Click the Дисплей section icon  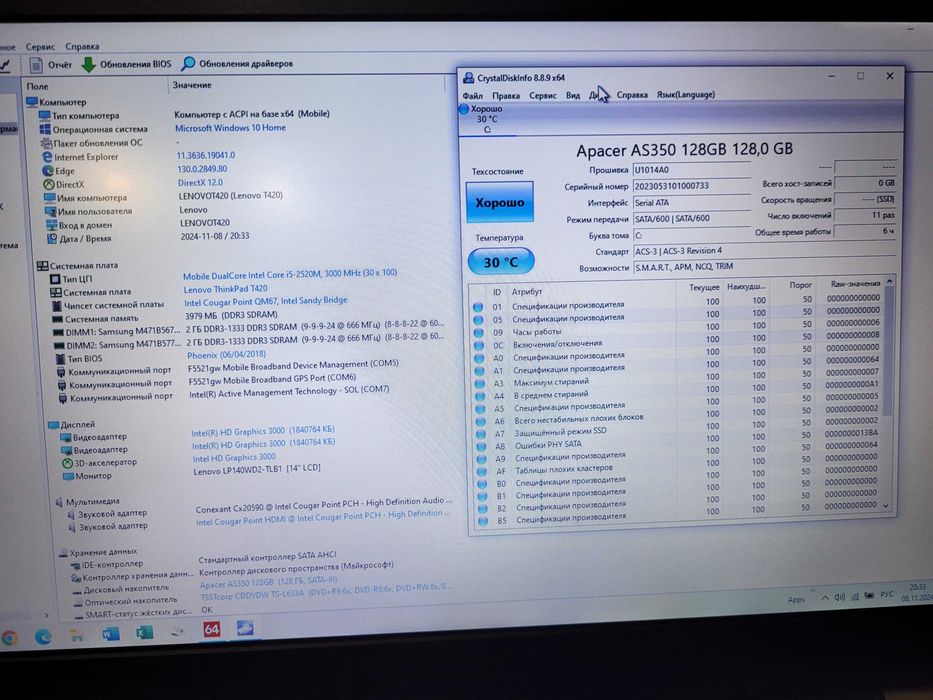tap(54, 424)
